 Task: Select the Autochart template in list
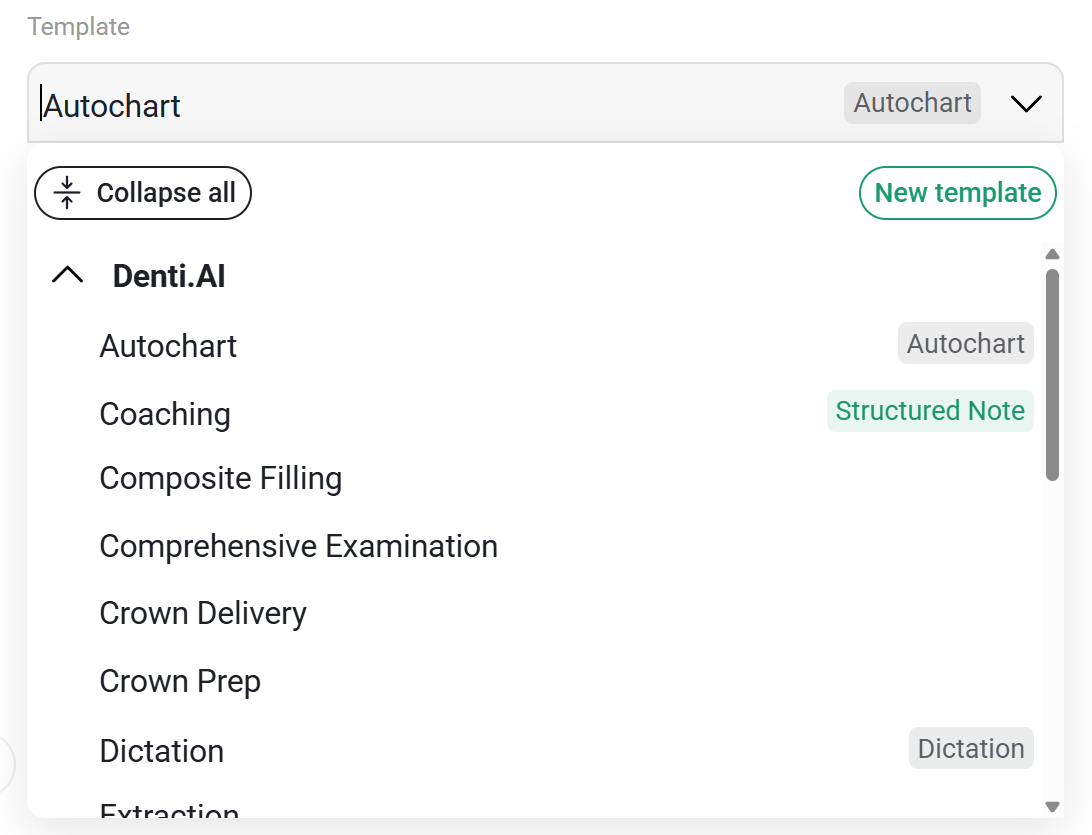[x=534, y=345]
